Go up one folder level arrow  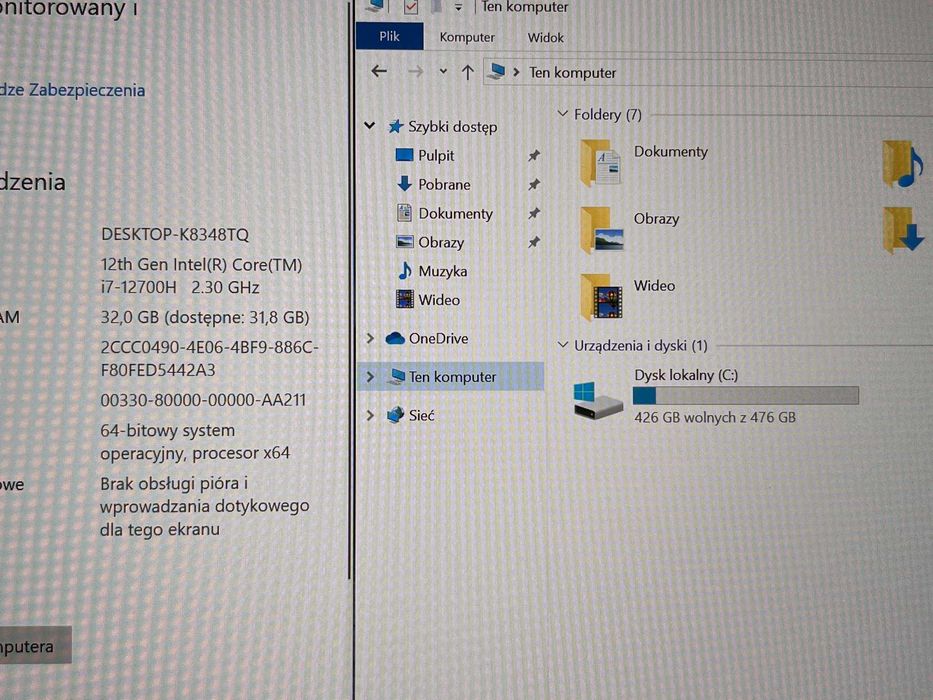click(x=468, y=73)
